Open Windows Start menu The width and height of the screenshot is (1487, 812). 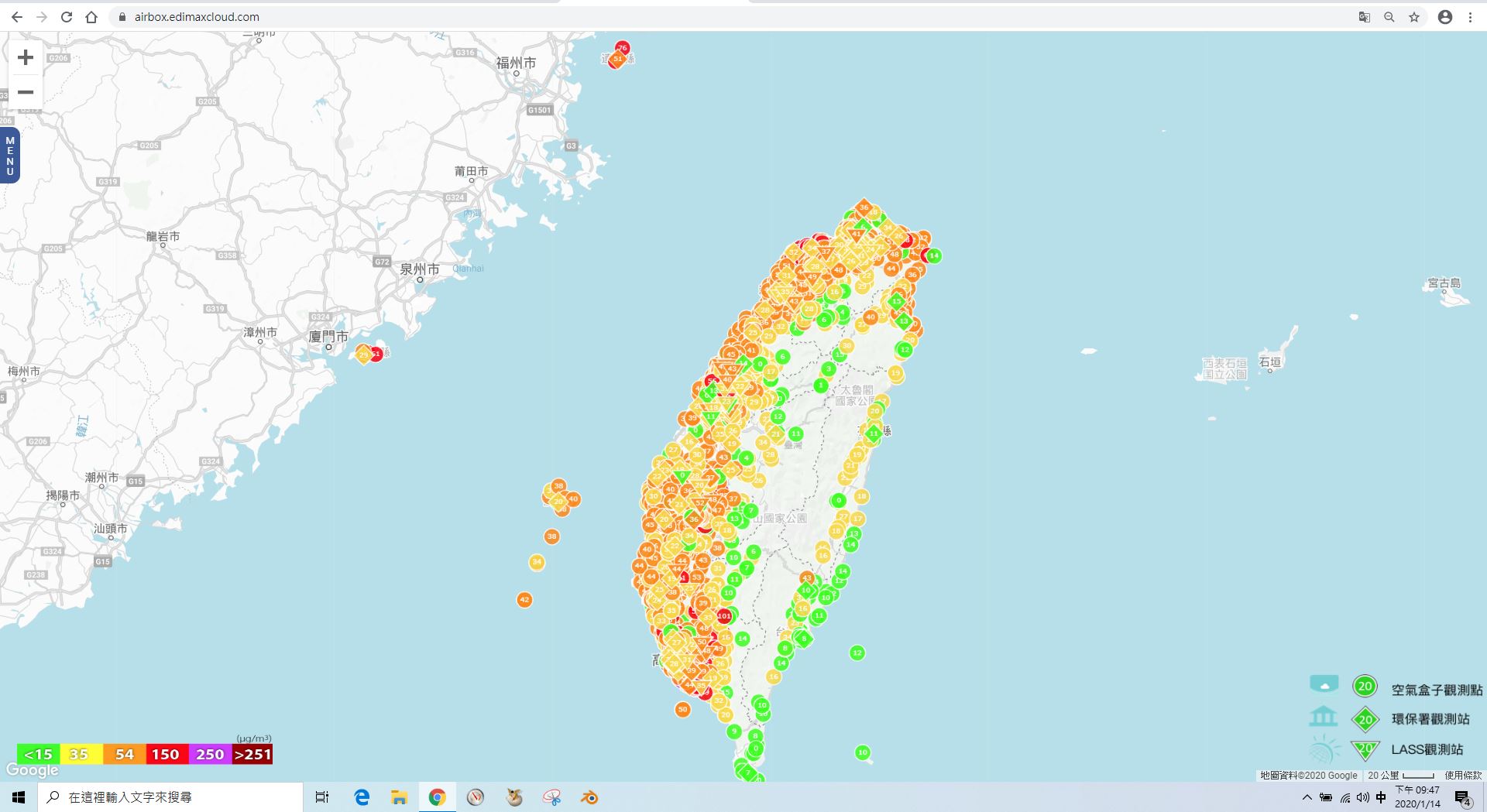click(x=19, y=797)
